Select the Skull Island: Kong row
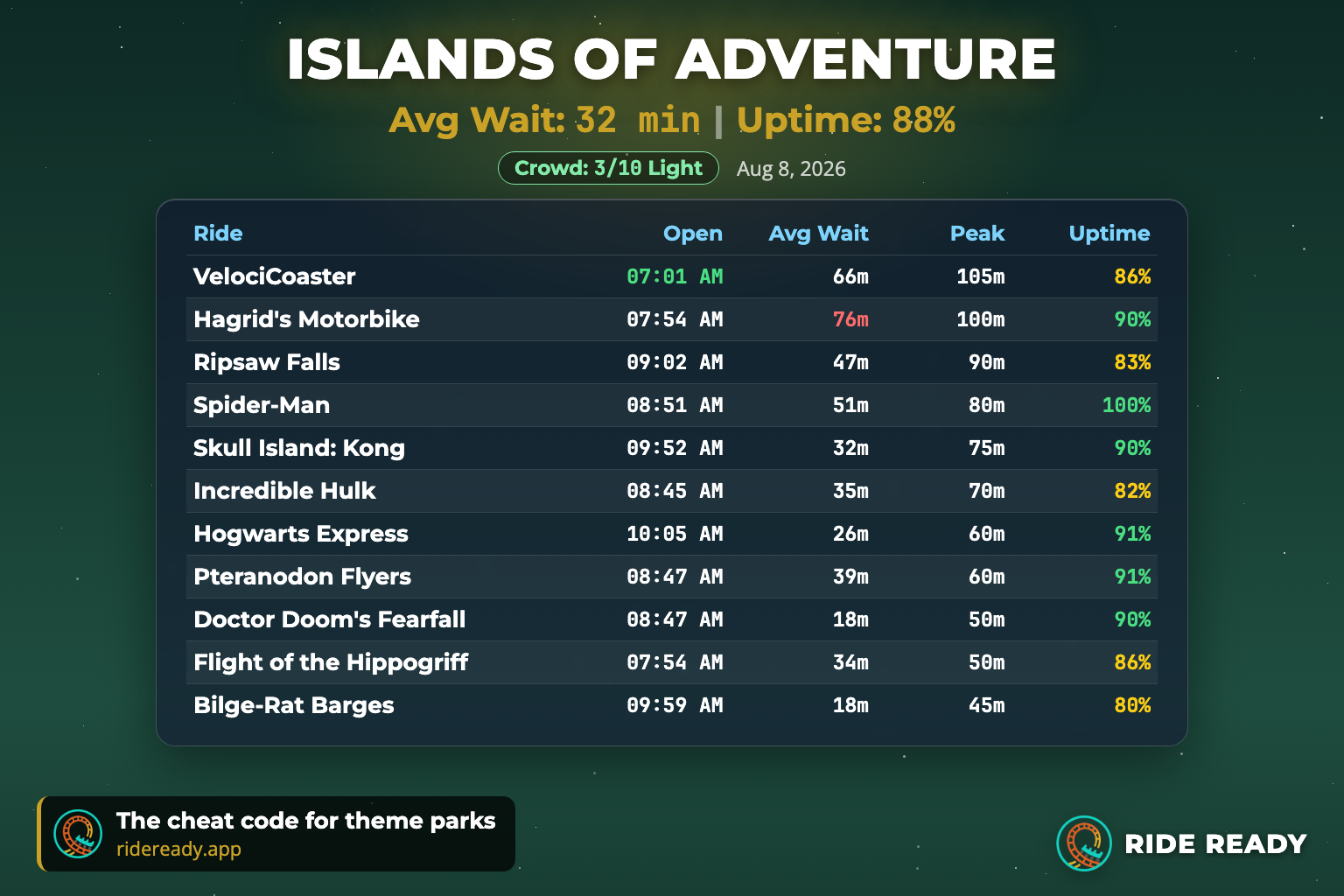Viewport: 1344px width, 896px height. 671,448
